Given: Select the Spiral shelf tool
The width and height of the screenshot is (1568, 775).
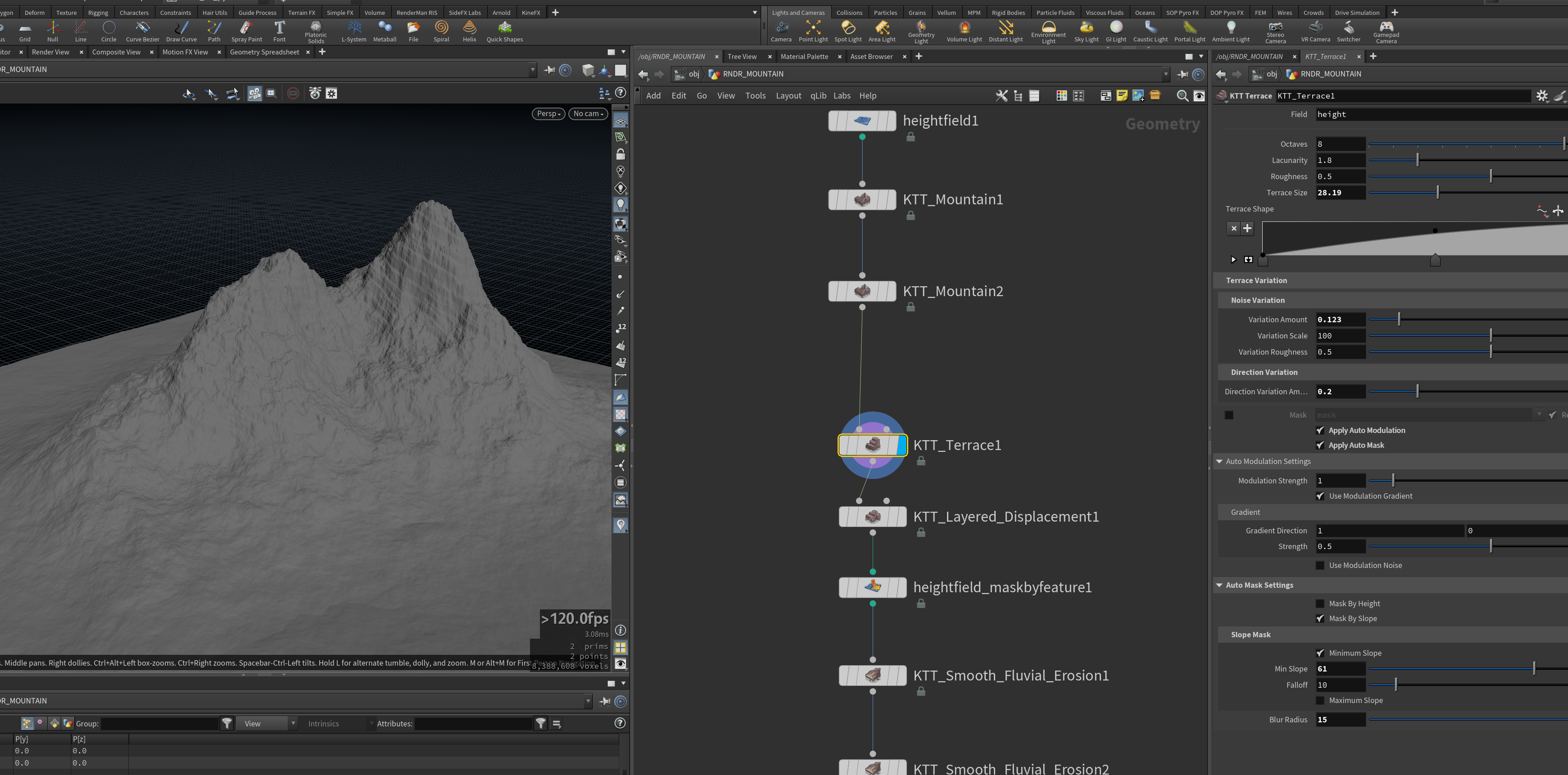Looking at the screenshot, I should pyautogui.click(x=441, y=31).
